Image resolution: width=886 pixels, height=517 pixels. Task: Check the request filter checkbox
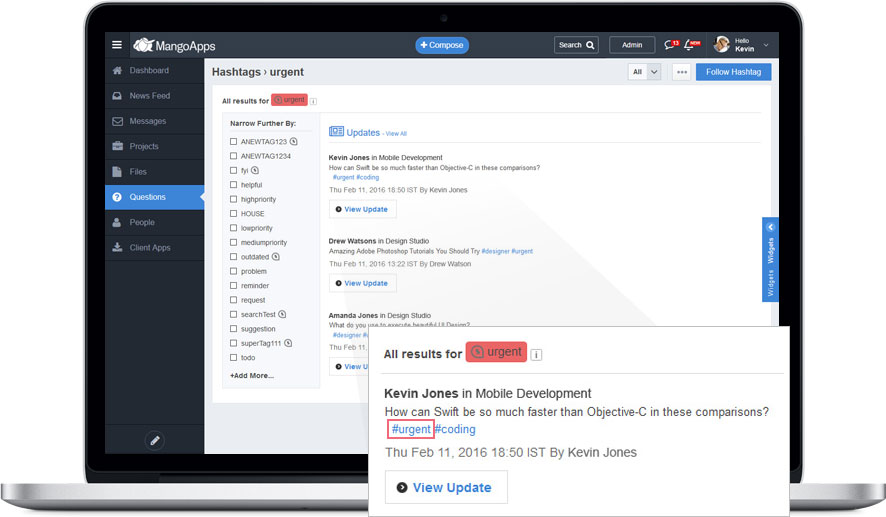[233, 300]
